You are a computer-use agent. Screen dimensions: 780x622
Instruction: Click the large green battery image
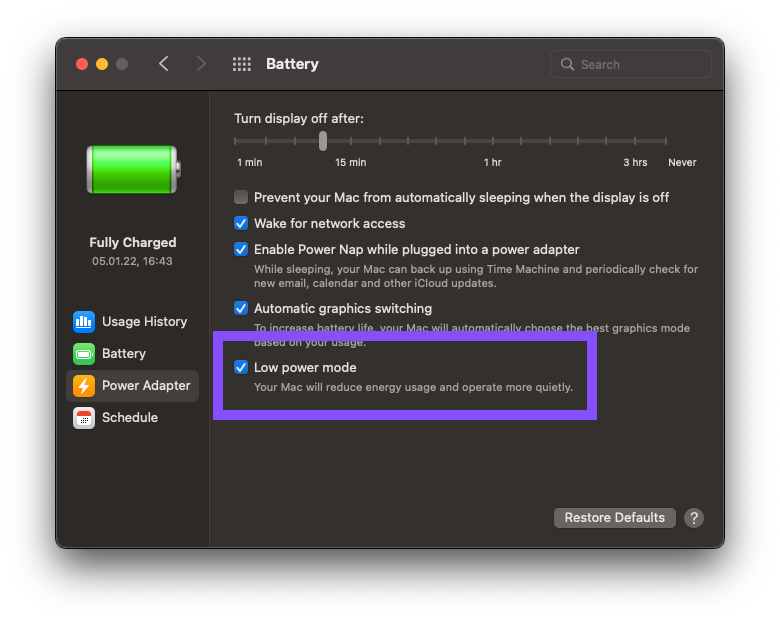coord(132,168)
